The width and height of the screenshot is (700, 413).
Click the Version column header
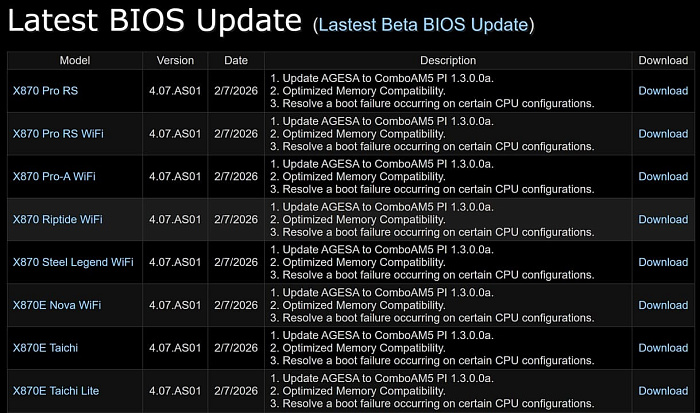(x=175, y=61)
